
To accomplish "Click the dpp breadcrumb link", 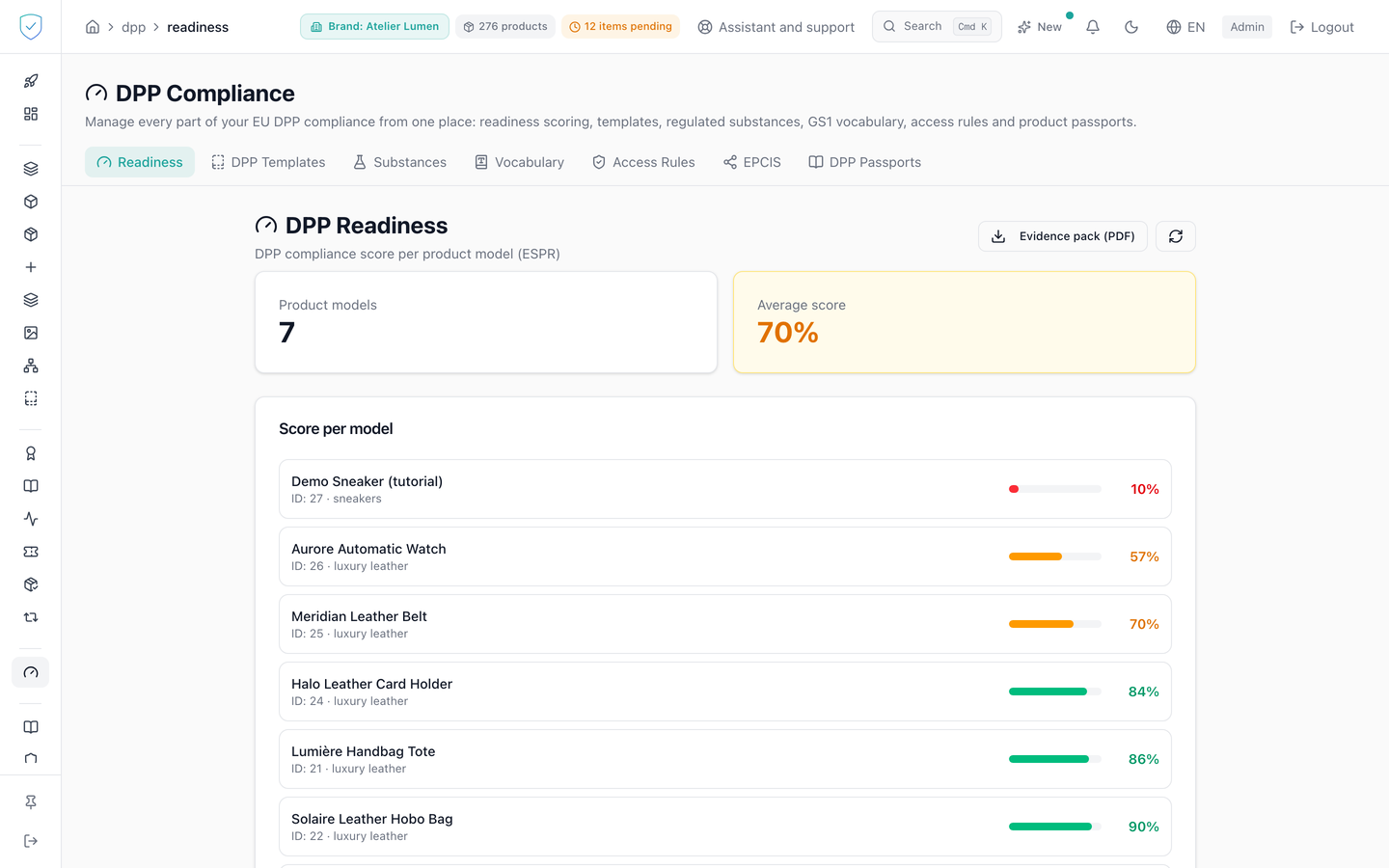I will [134, 27].
